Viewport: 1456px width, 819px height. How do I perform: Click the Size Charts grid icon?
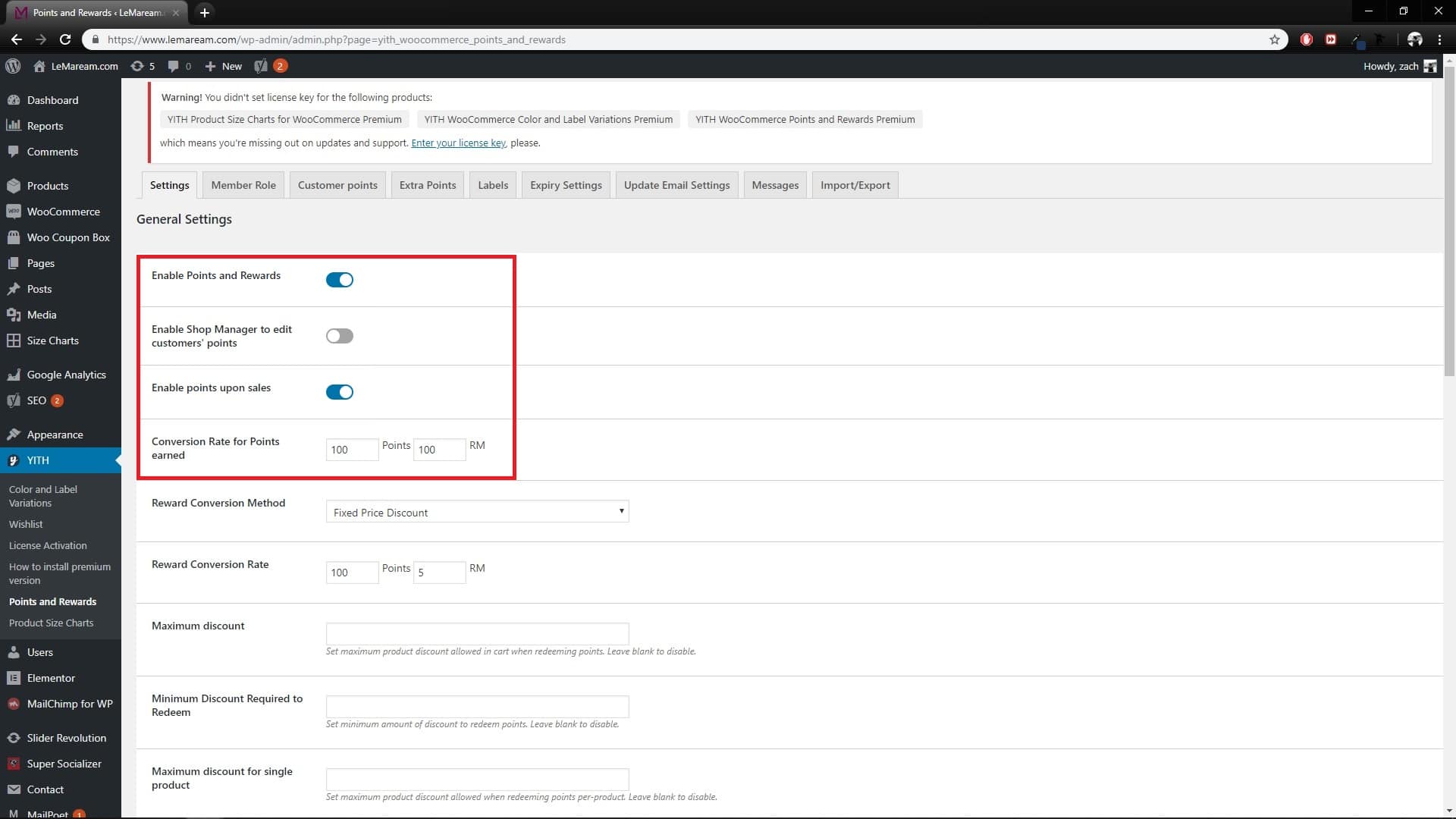[14, 340]
